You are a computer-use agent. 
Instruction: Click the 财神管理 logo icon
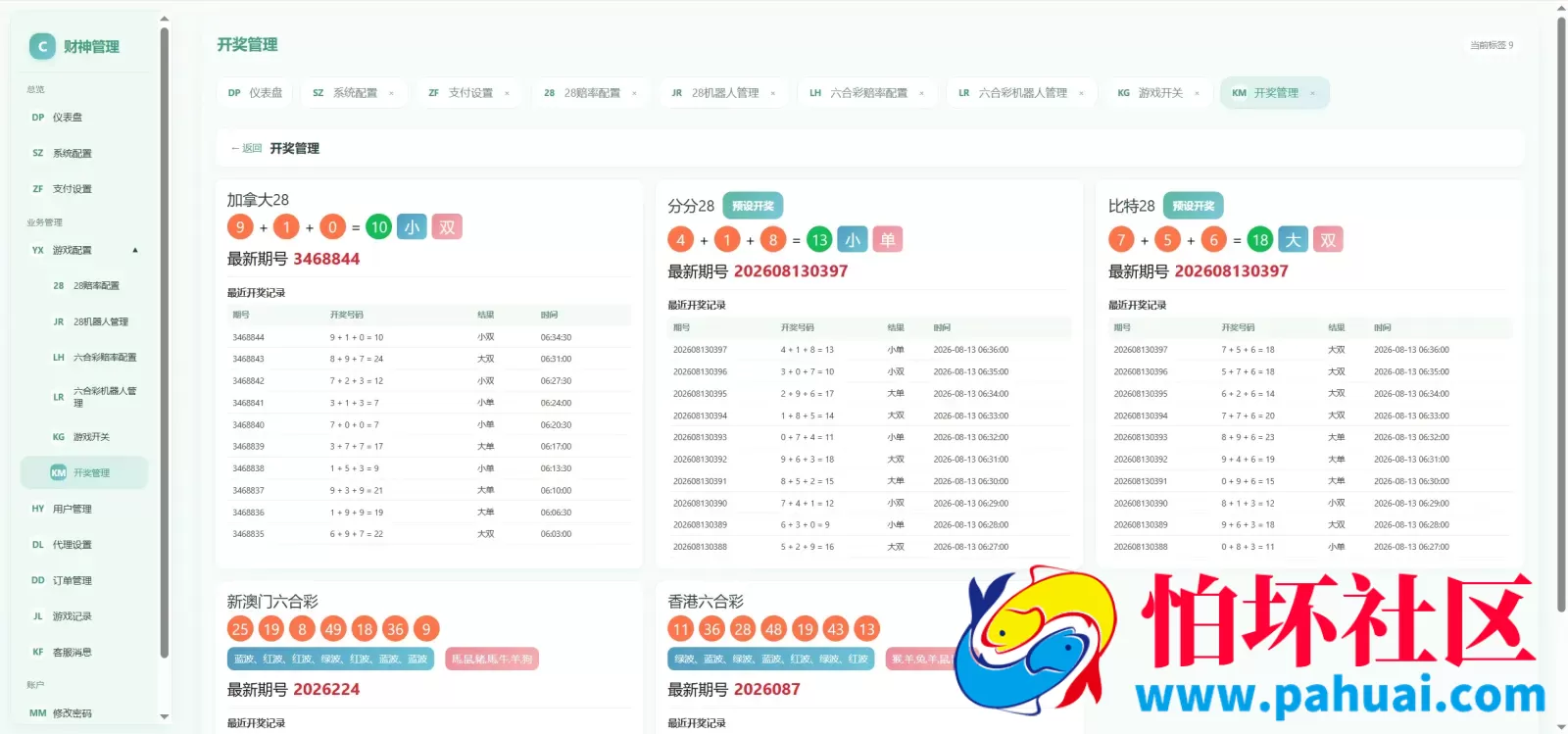click(42, 46)
